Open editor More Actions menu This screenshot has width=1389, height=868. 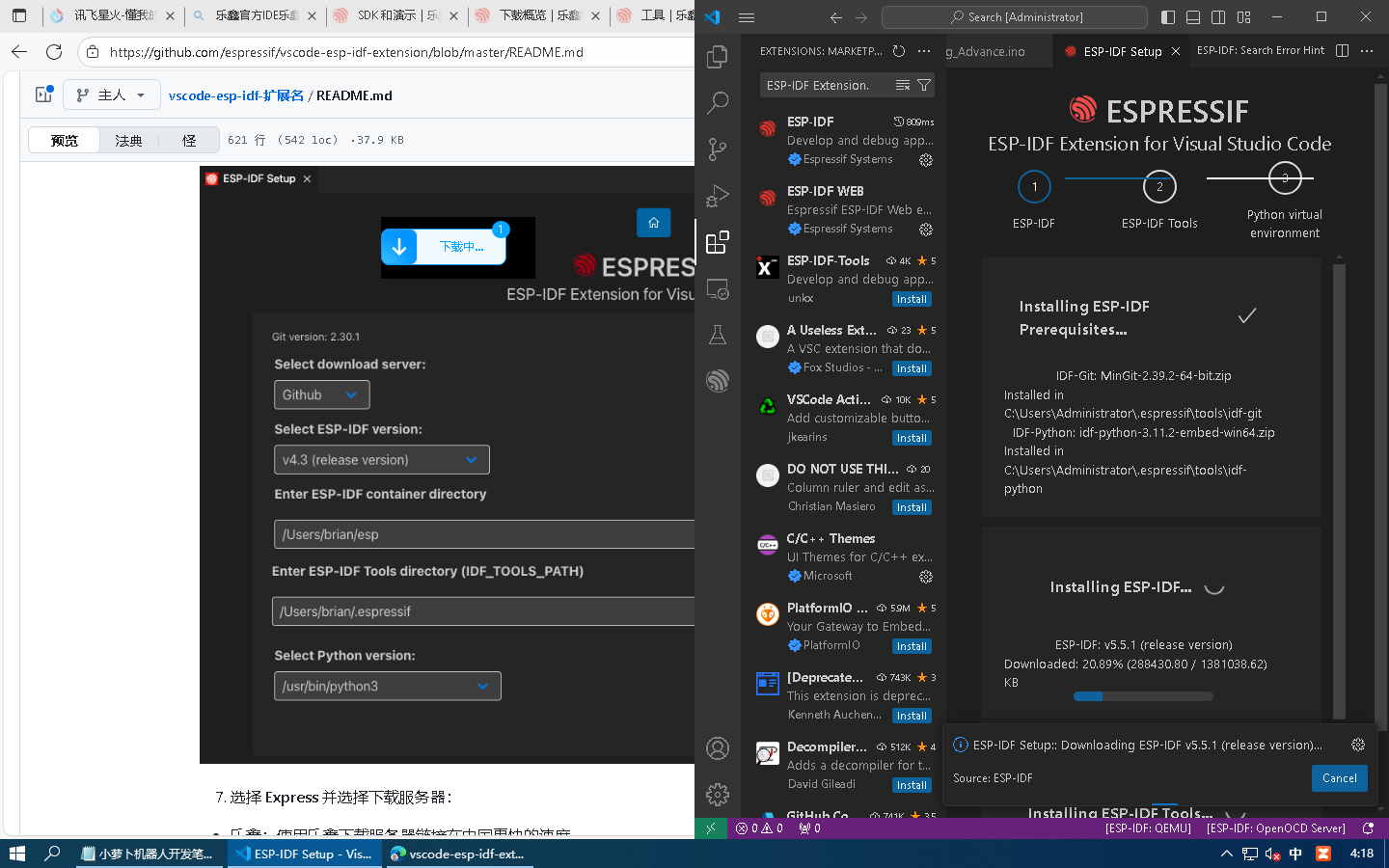point(1367,51)
